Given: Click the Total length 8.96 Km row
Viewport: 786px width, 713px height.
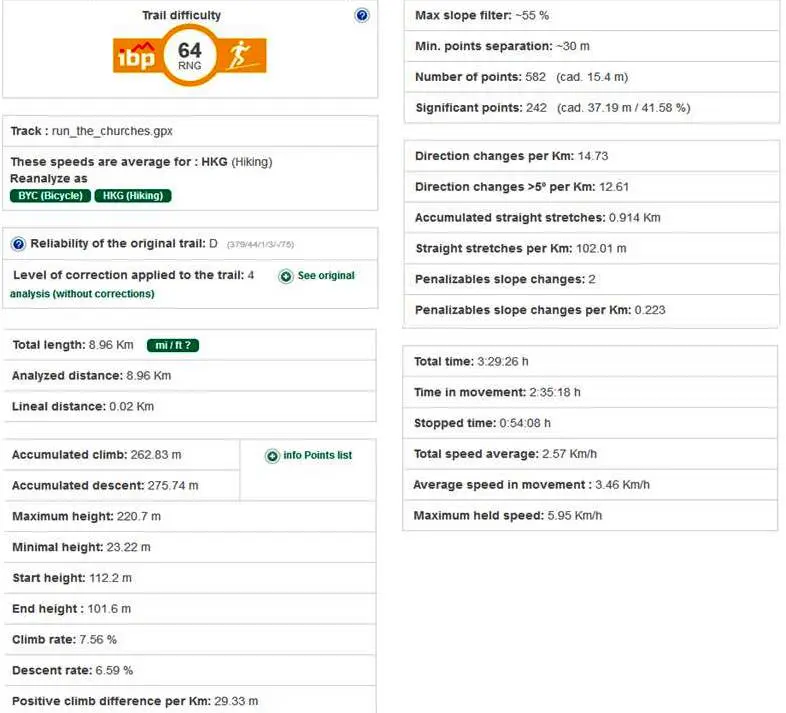Looking at the screenshot, I should coord(72,345).
